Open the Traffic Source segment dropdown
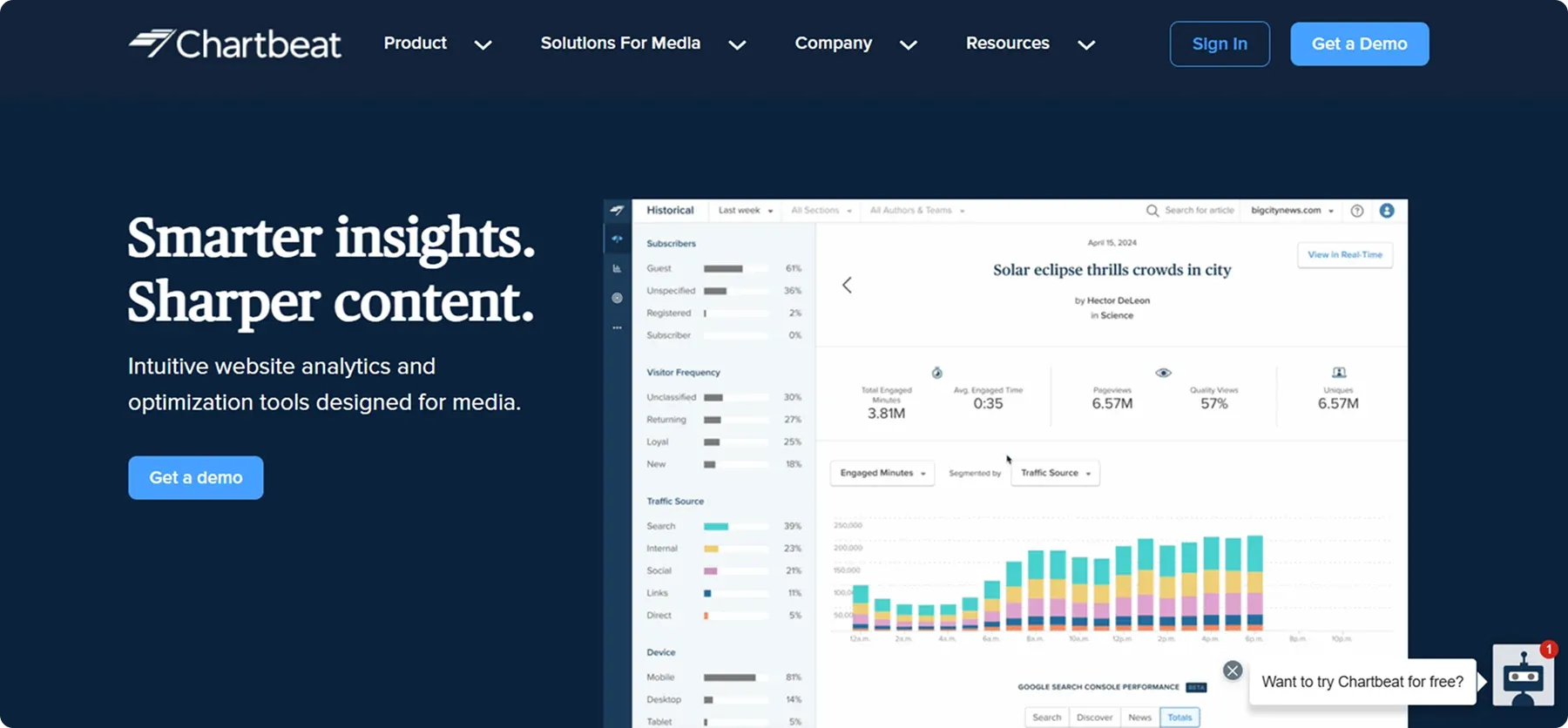Image resolution: width=1568 pixels, height=728 pixels. [1055, 473]
